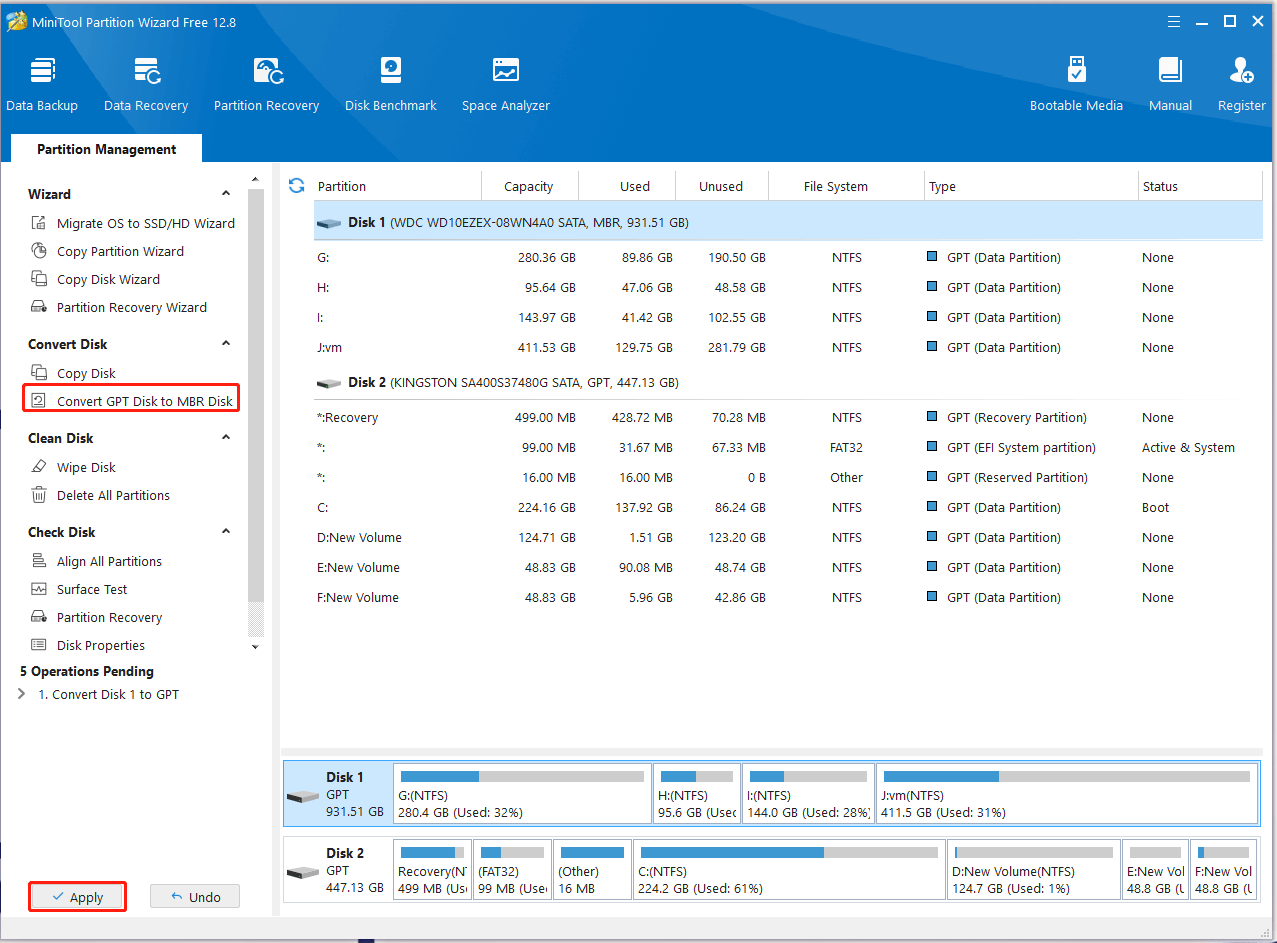Image resolution: width=1277 pixels, height=943 pixels.
Task: Select the G: partition row
Action: (x=788, y=257)
